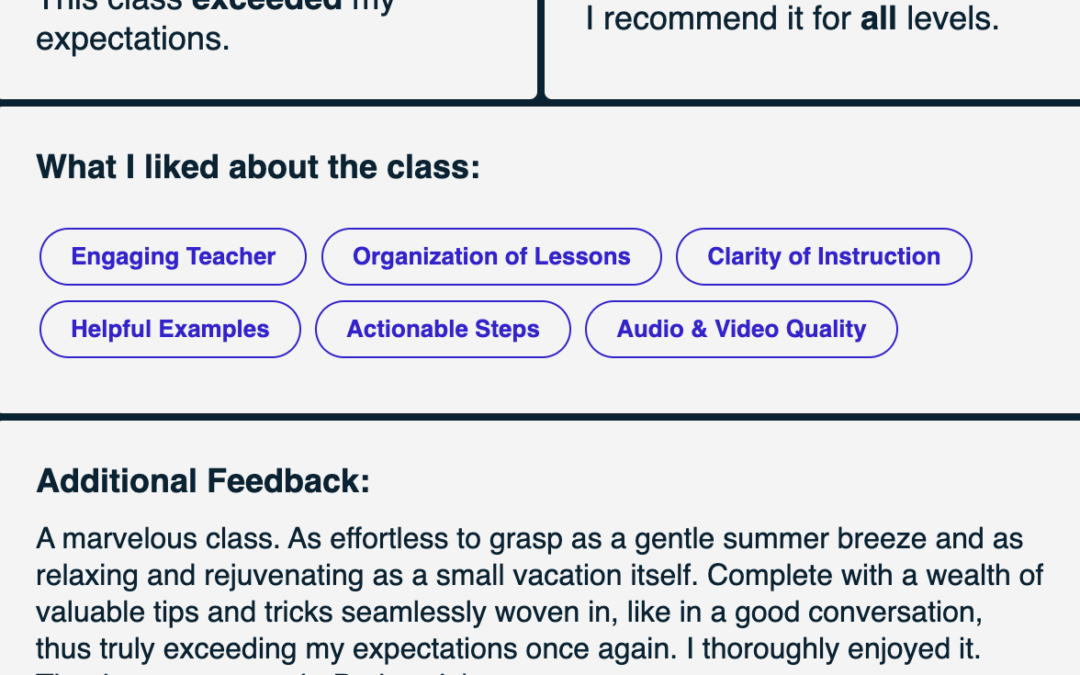Click the line starting 'relaxing and rejuvenating'
Image resolution: width=1080 pixels, height=675 pixels.
tap(539, 576)
